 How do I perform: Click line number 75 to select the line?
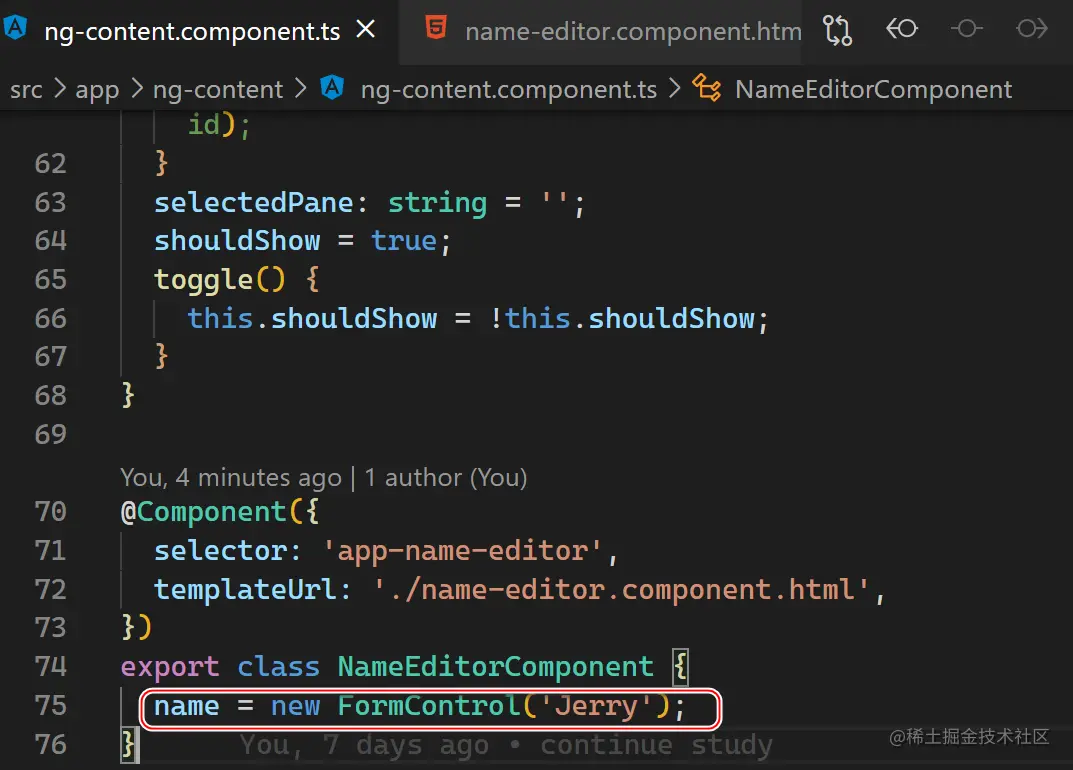50,705
